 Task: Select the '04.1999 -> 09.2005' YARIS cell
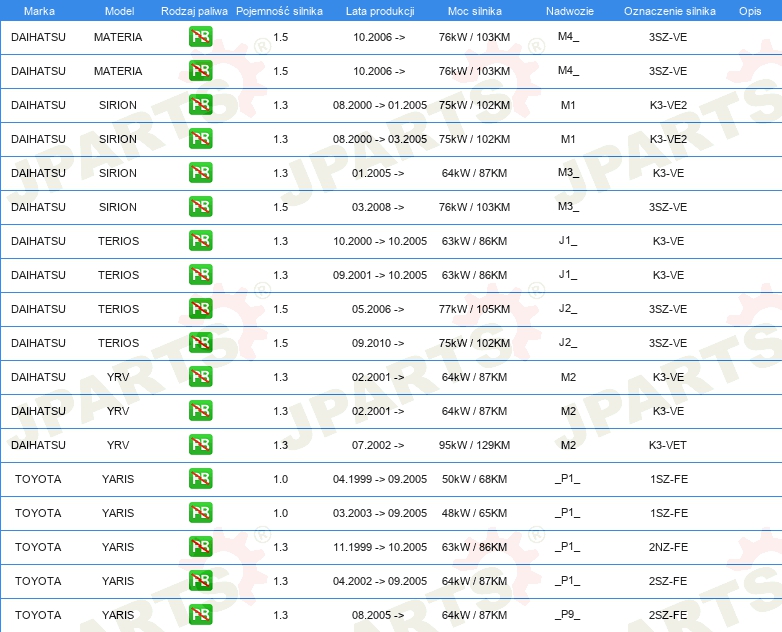pyautogui.click(x=380, y=479)
